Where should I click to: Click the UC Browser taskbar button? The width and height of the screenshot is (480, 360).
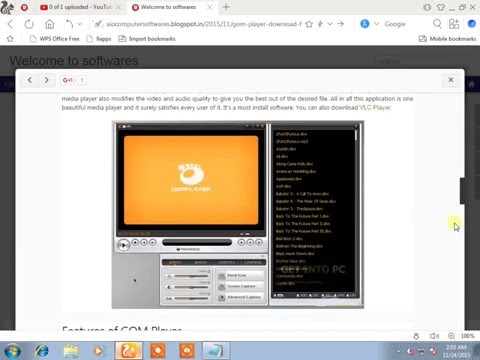pyautogui.click(x=128, y=351)
